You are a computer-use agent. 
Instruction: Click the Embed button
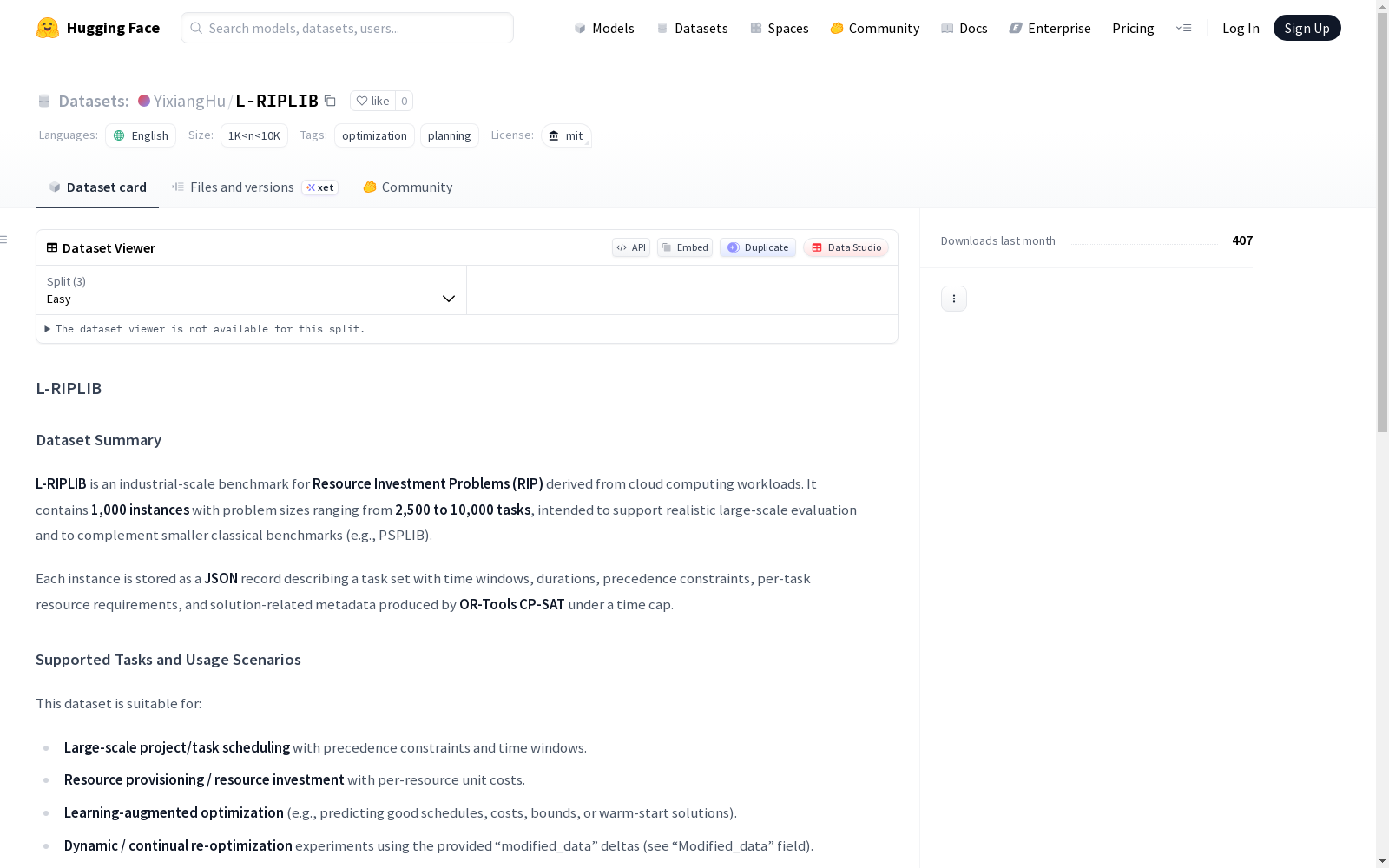point(685,247)
